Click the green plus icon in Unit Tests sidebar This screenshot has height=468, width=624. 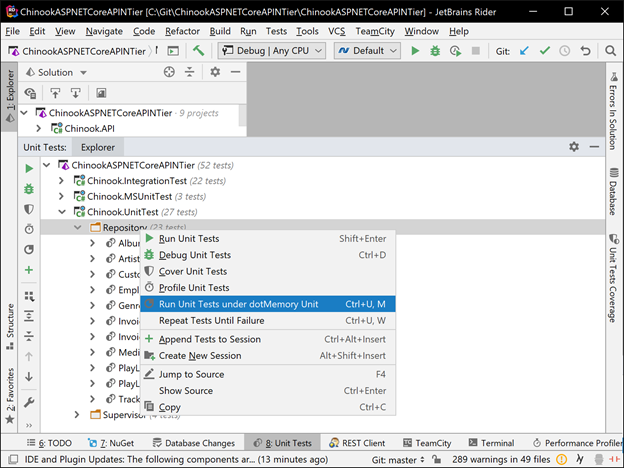(x=29, y=270)
